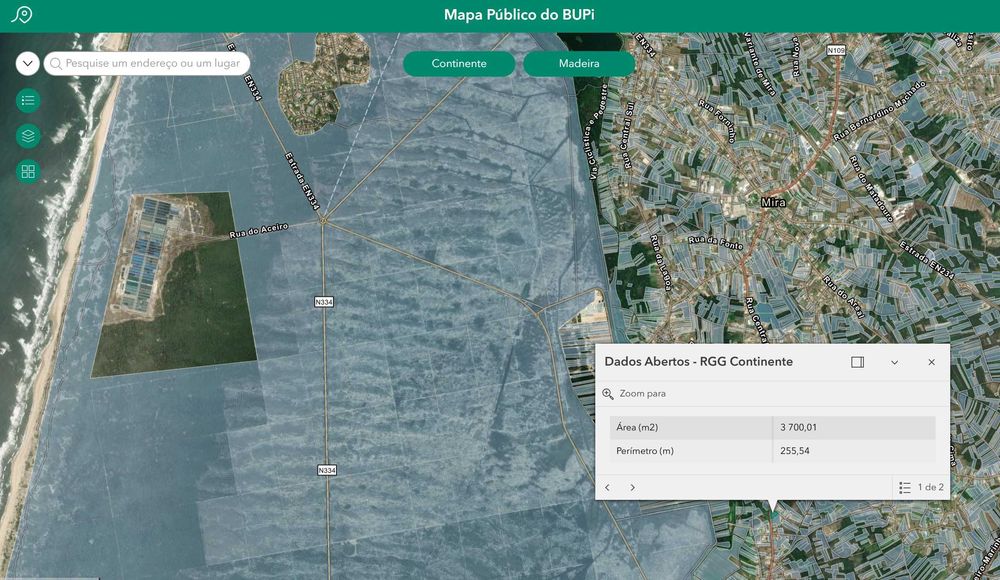Image resolution: width=1000 pixels, height=580 pixels.
Task: Open the basemap gallery grid tool
Action: (x=28, y=172)
